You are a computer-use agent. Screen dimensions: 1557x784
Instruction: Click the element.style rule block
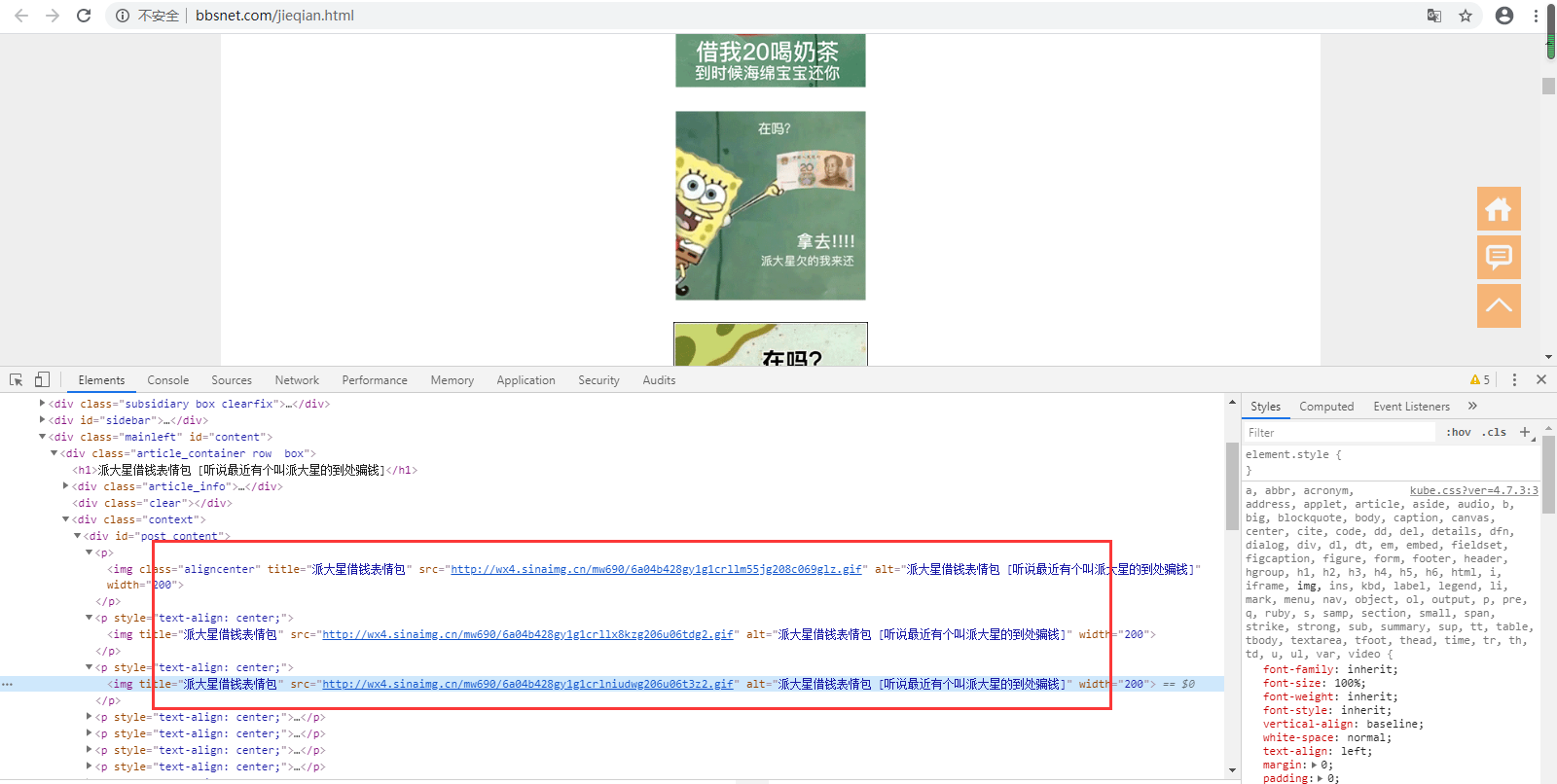1392,462
